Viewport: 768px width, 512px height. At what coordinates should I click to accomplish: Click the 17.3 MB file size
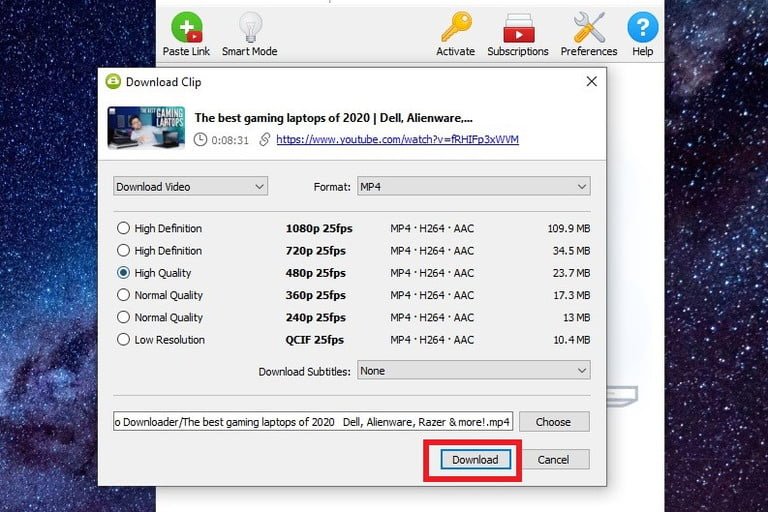click(572, 295)
